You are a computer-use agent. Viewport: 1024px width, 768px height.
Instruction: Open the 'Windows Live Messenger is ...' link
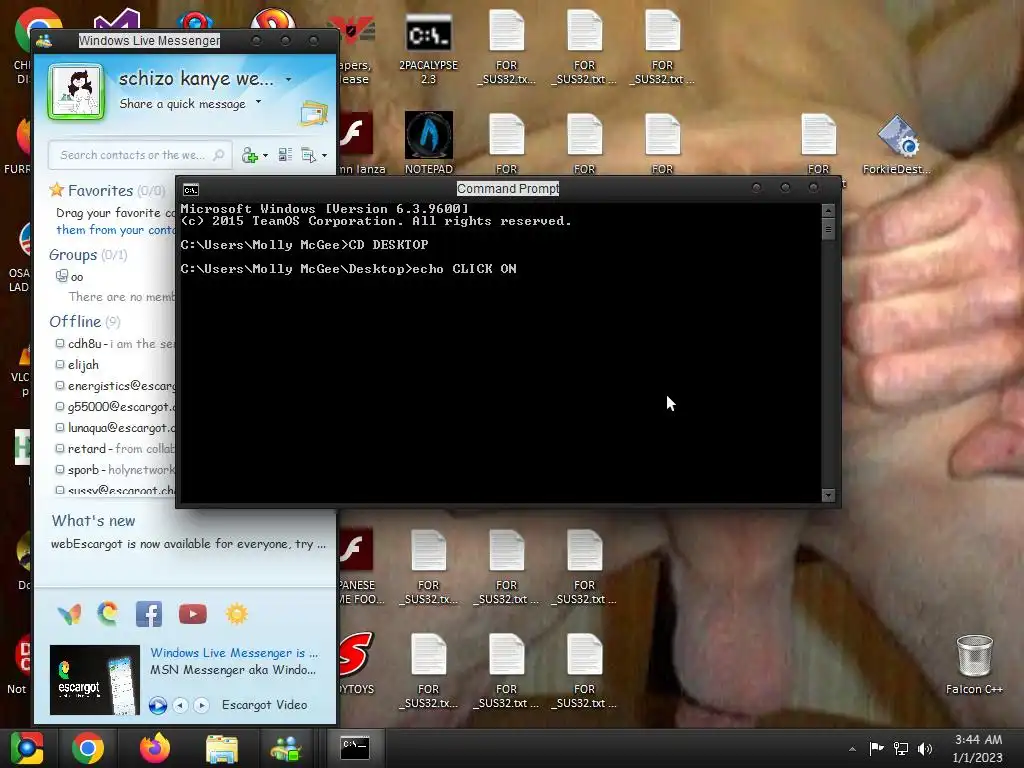234,652
